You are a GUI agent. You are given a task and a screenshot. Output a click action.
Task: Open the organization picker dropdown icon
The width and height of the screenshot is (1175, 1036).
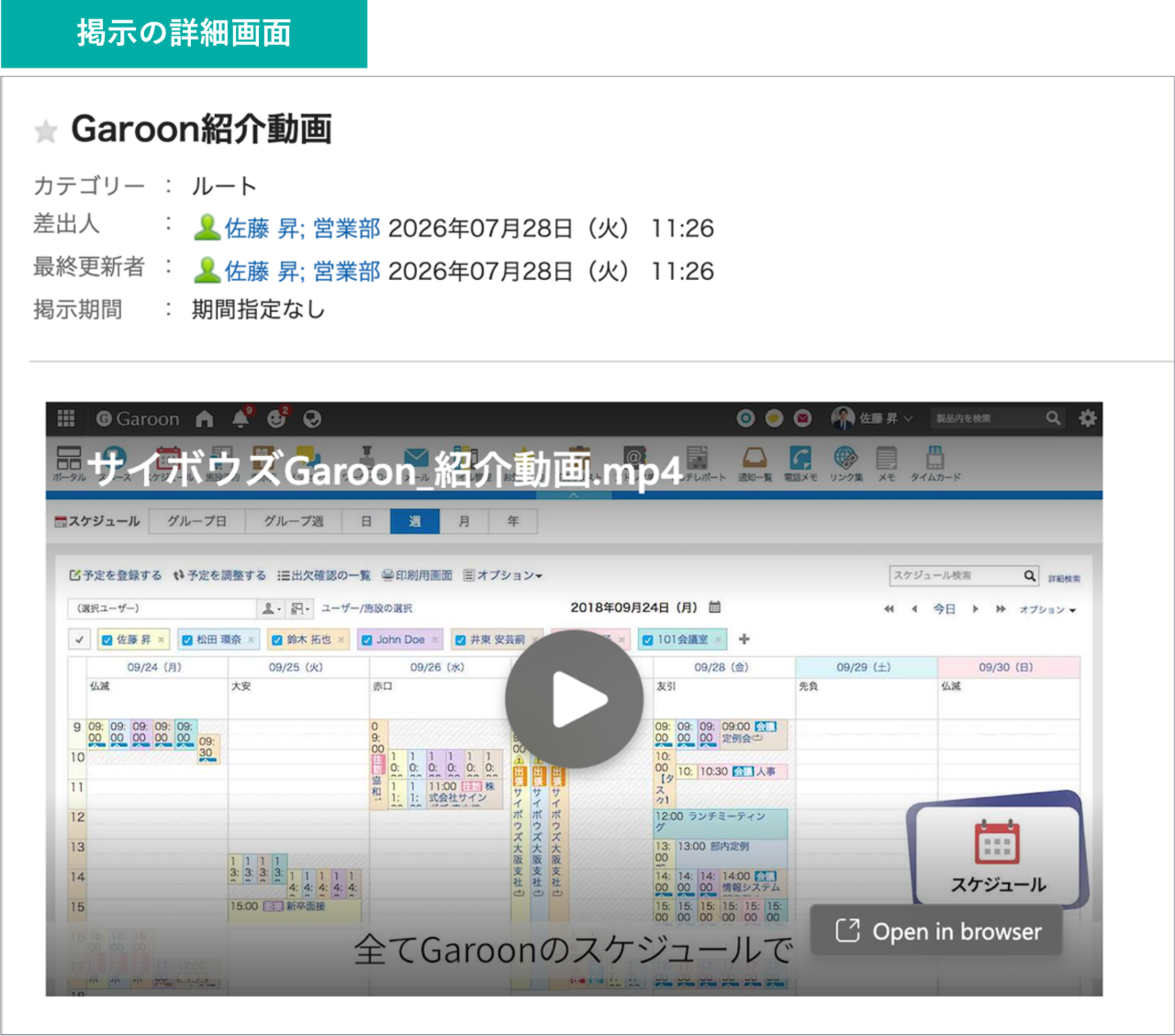300,608
